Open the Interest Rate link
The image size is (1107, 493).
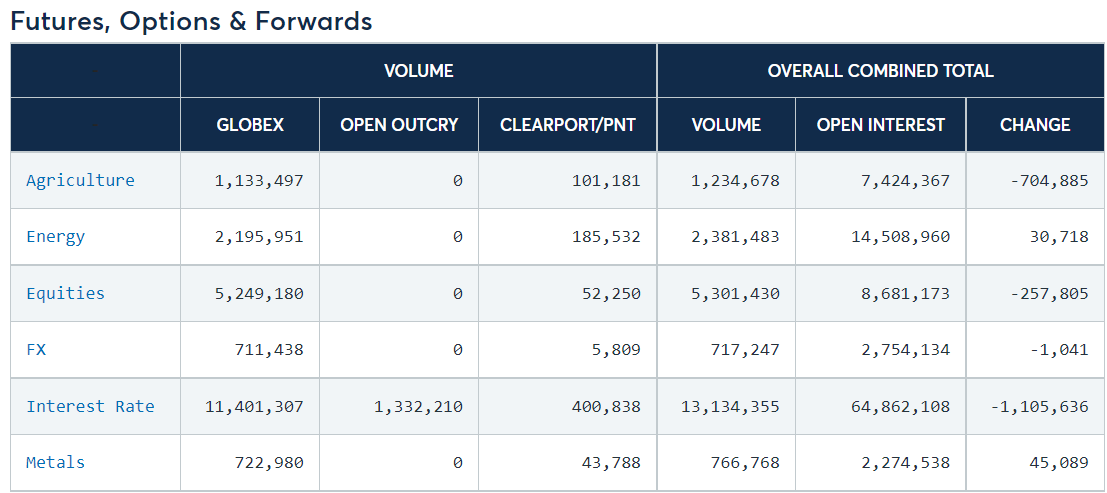pos(90,406)
